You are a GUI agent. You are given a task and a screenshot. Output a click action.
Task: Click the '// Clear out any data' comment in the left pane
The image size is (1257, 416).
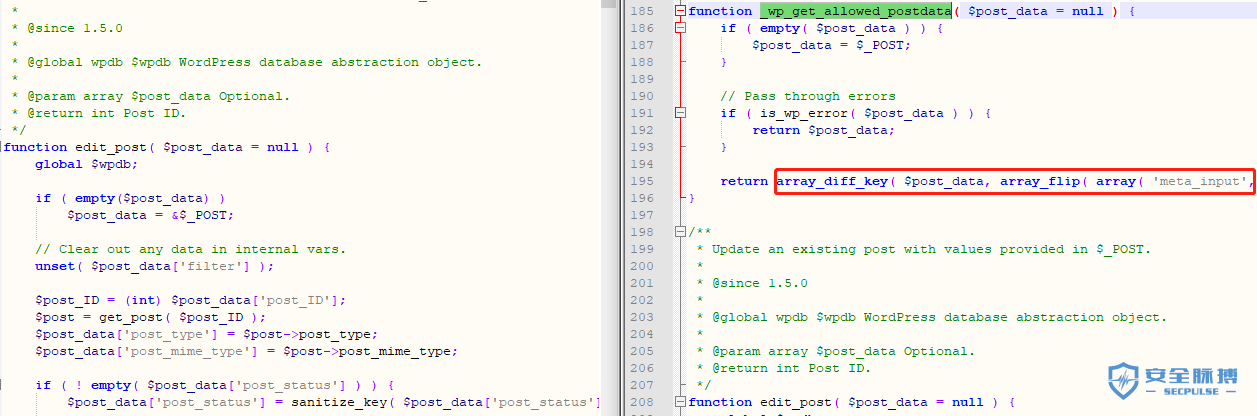(x=191, y=249)
